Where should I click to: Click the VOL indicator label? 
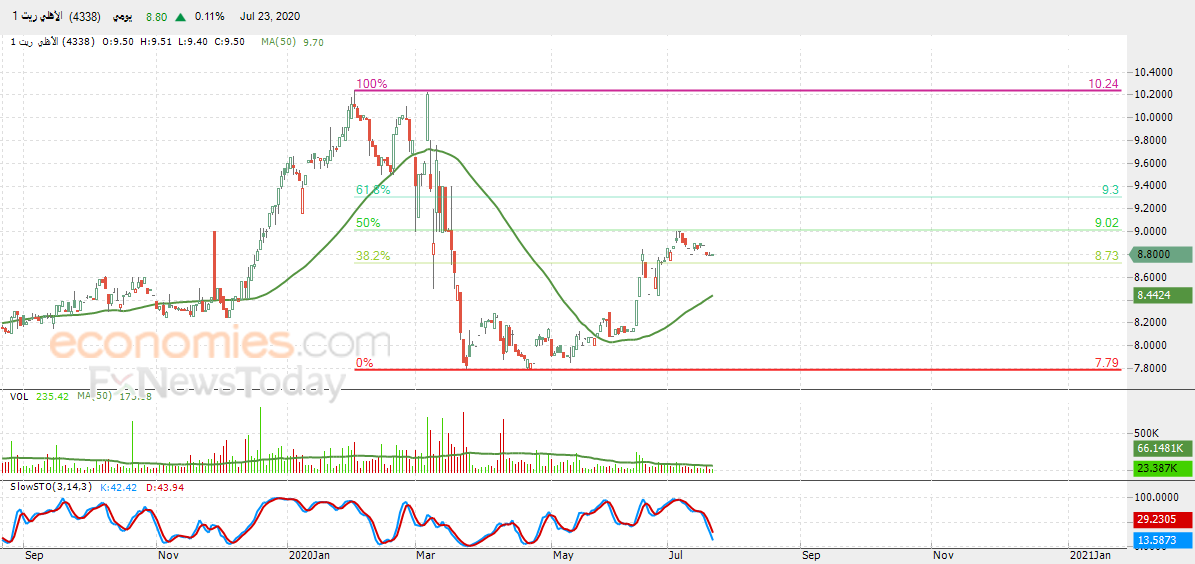click(19, 396)
